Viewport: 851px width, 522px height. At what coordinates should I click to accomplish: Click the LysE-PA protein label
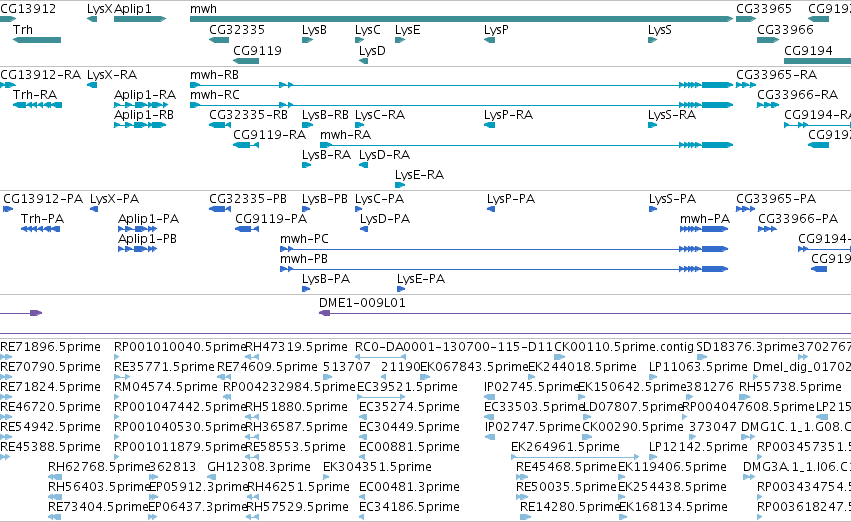[421, 279]
